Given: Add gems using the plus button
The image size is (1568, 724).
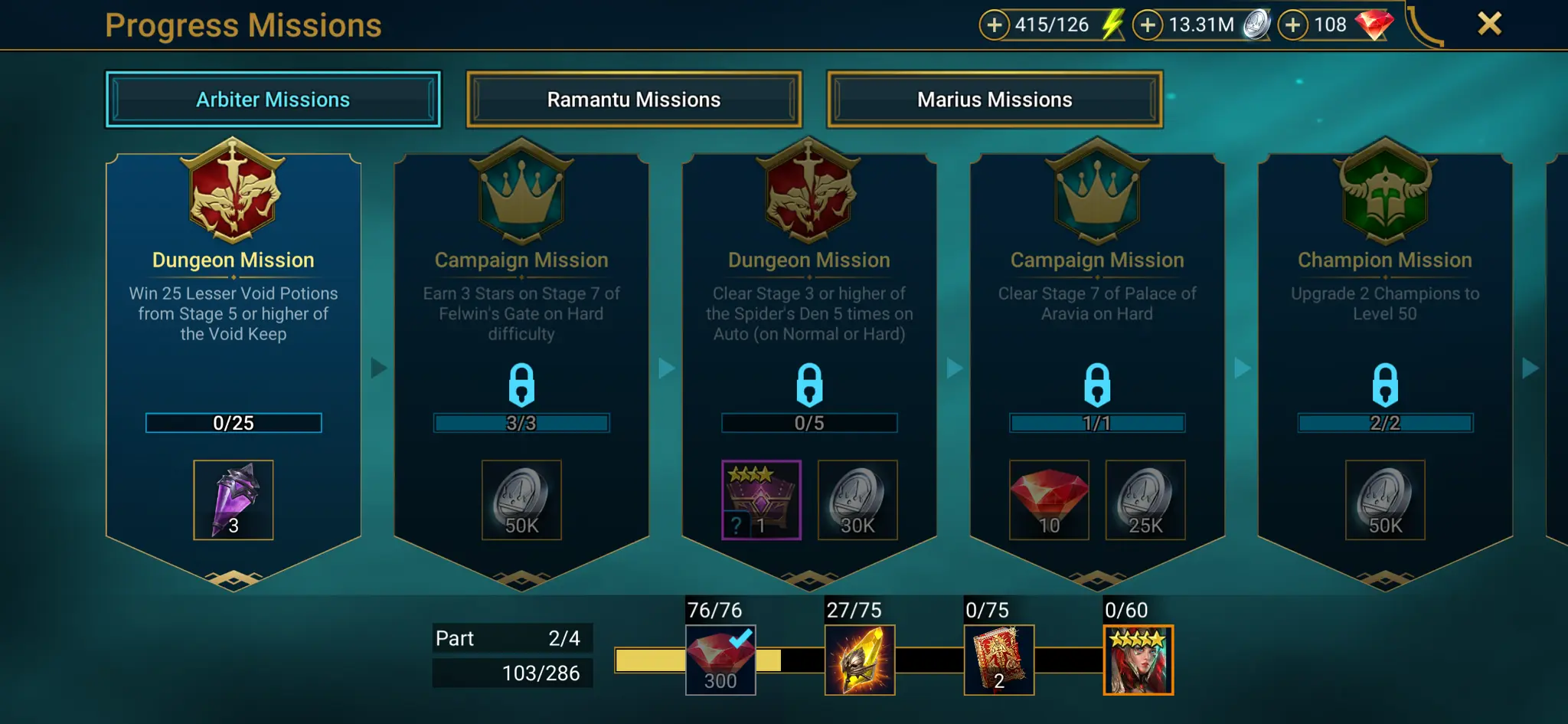Looking at the screenshot, I should 1292,25.
